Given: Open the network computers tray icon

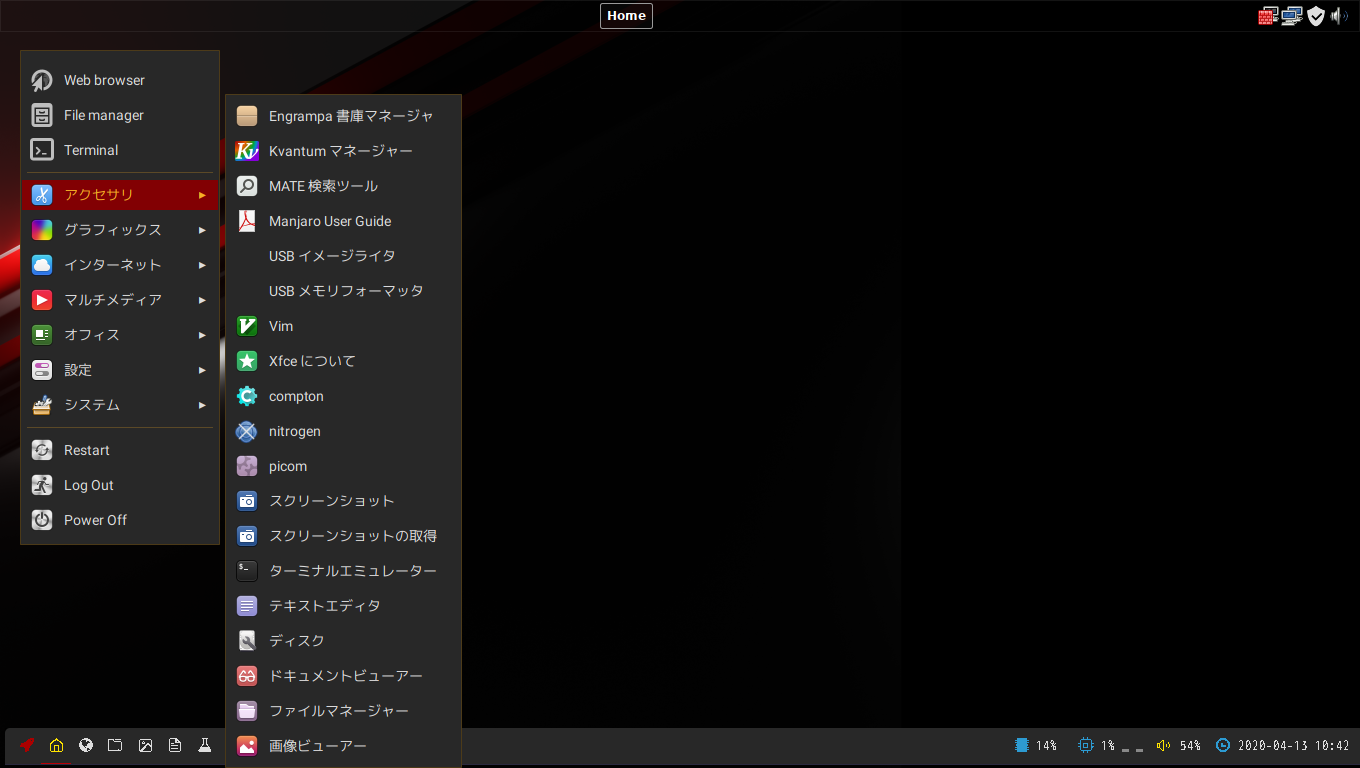Looking at the screenshot, I should pos(1292,16).
